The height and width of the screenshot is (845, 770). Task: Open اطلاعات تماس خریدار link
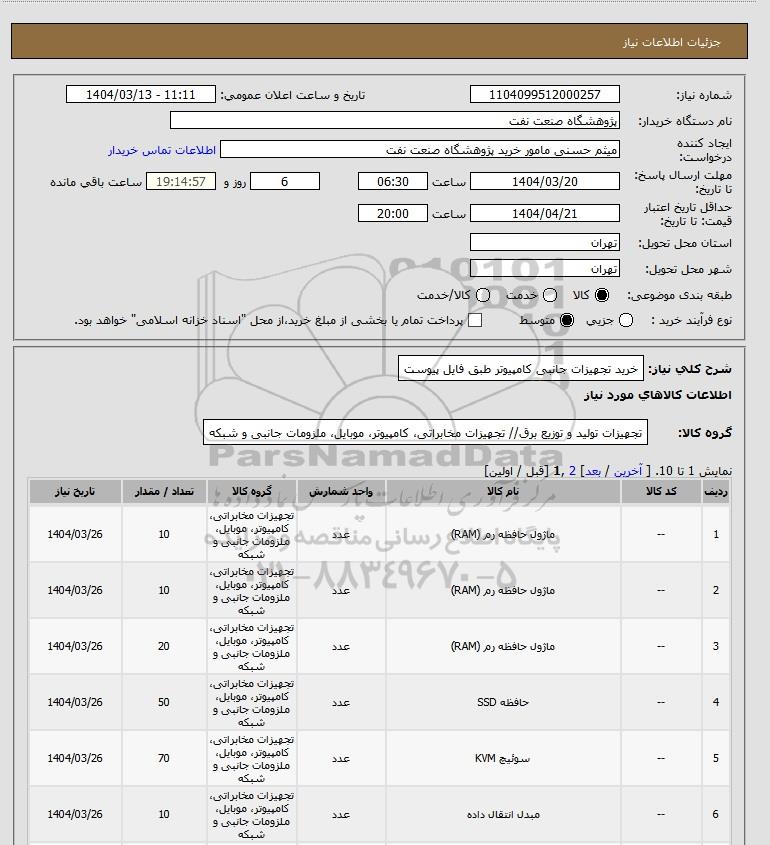pyautogui.click(x=162, y=150)
